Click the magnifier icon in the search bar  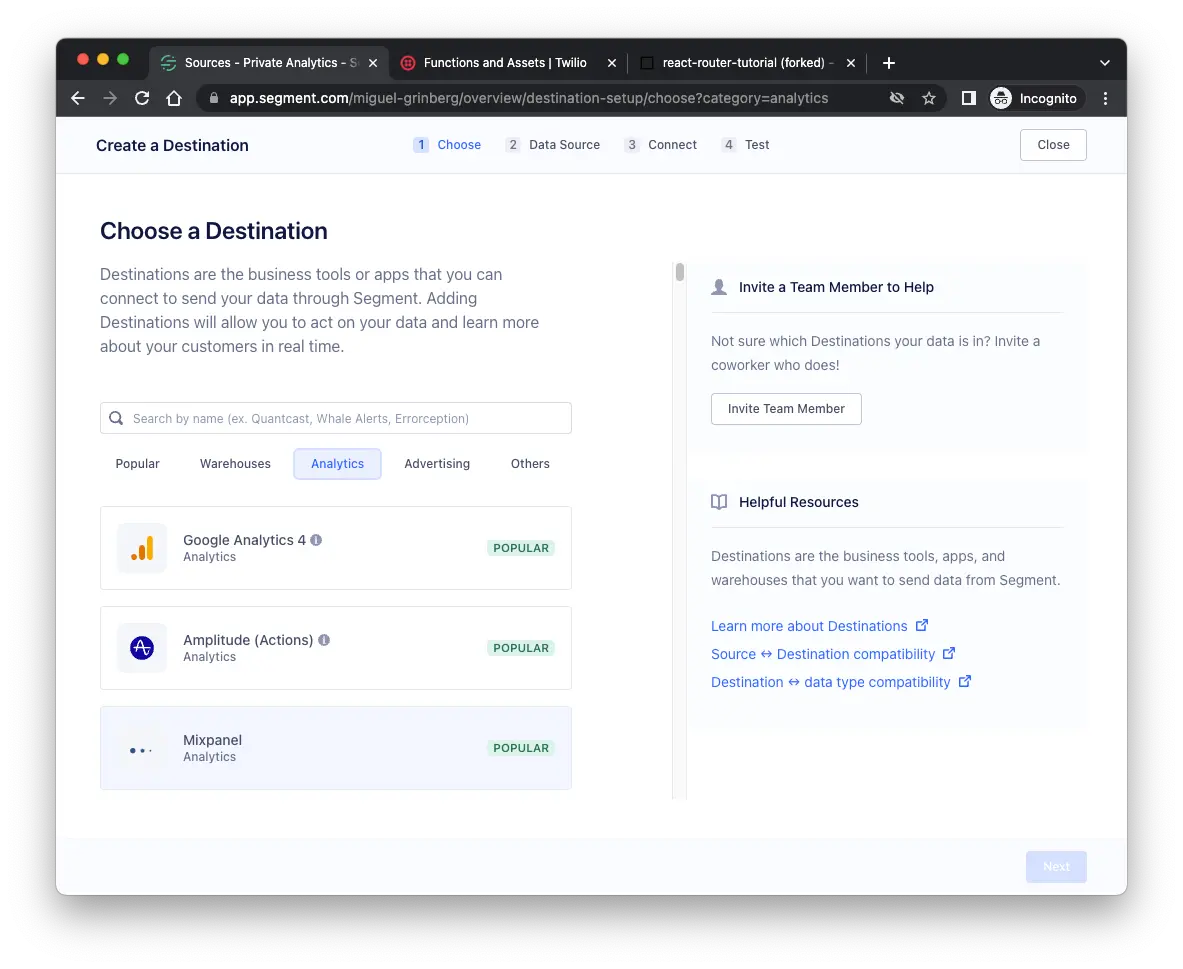click(116, 417)
